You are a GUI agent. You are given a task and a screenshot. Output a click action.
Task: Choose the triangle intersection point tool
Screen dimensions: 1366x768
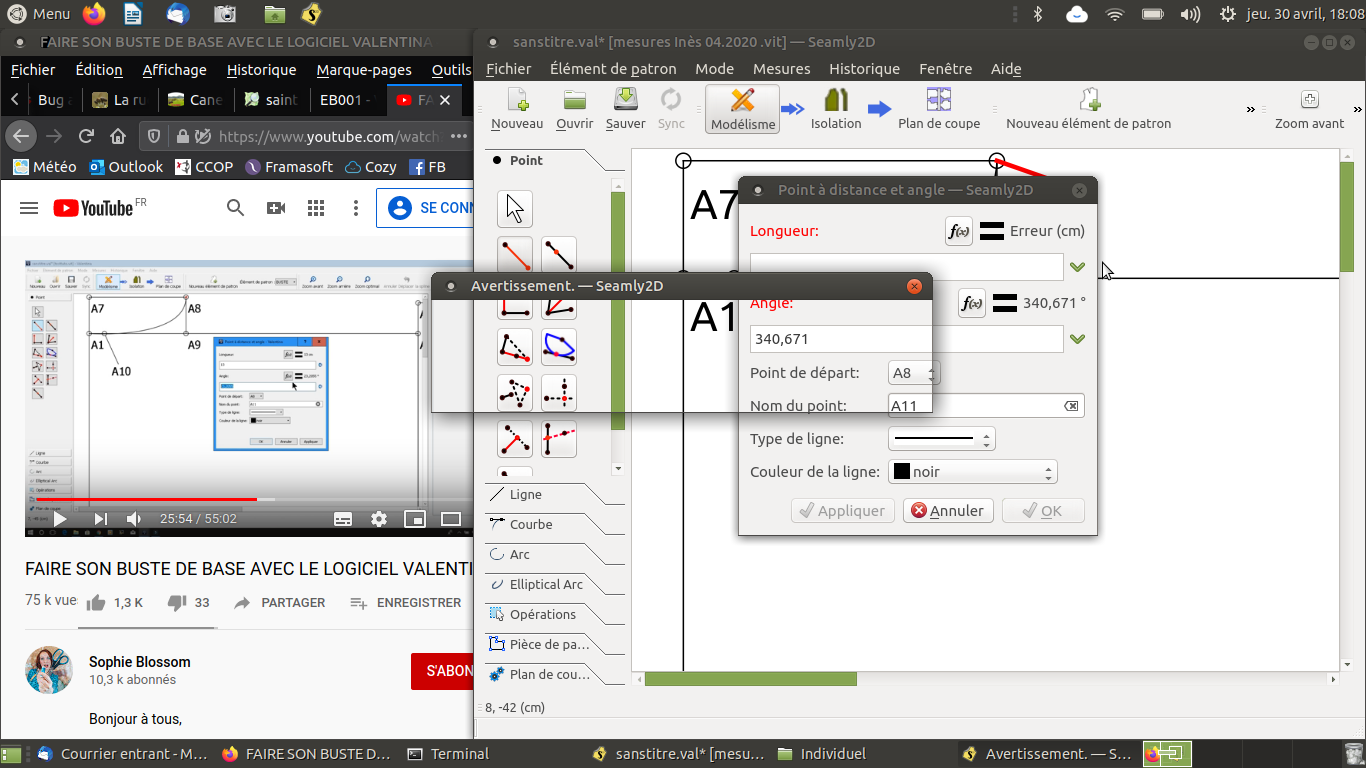[x=515, y=393]
